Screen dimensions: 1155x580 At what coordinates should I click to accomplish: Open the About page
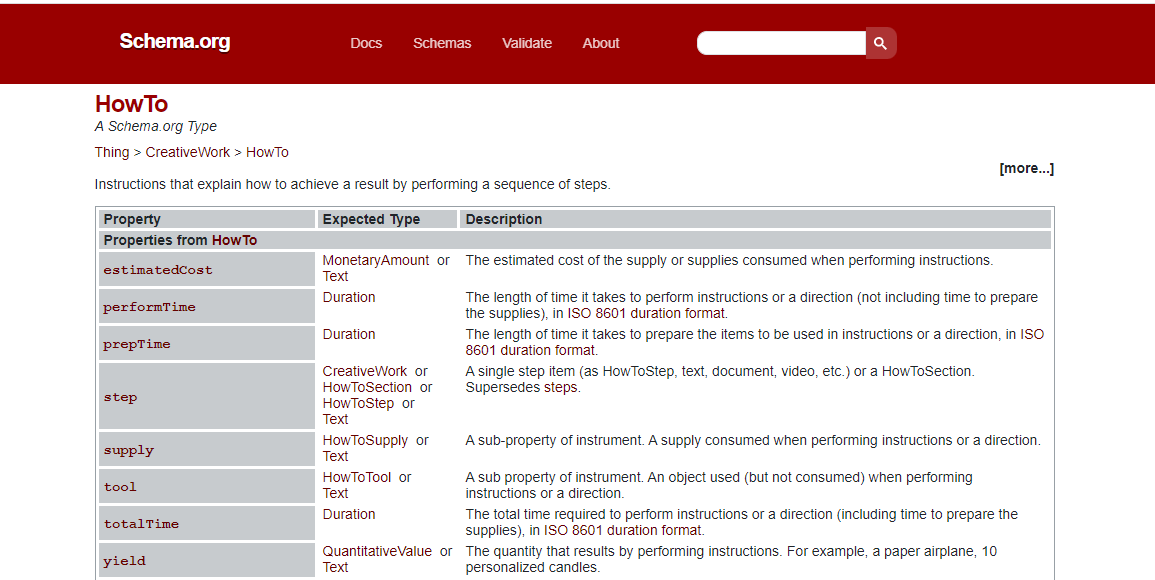pyautogui.click(x=600, y=43)
